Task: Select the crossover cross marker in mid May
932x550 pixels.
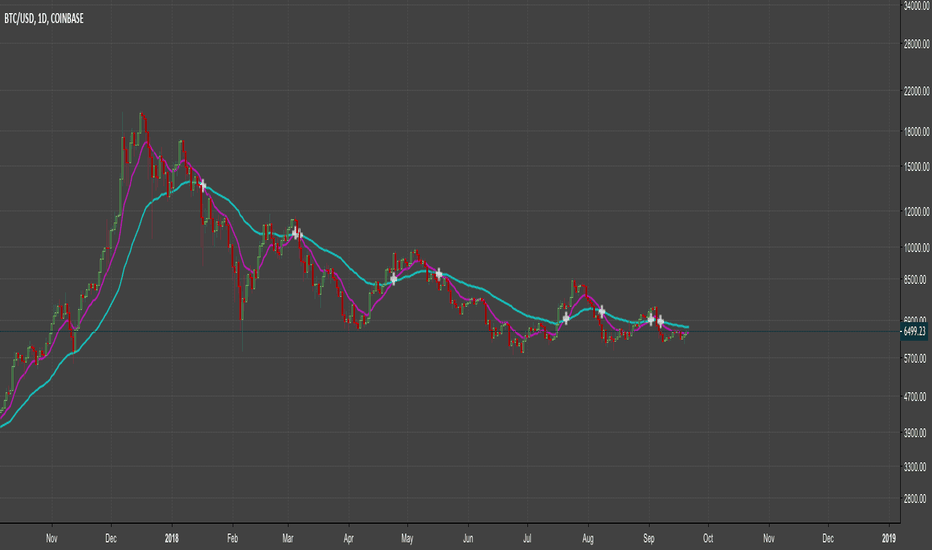Action: click(x=439, y=275)
